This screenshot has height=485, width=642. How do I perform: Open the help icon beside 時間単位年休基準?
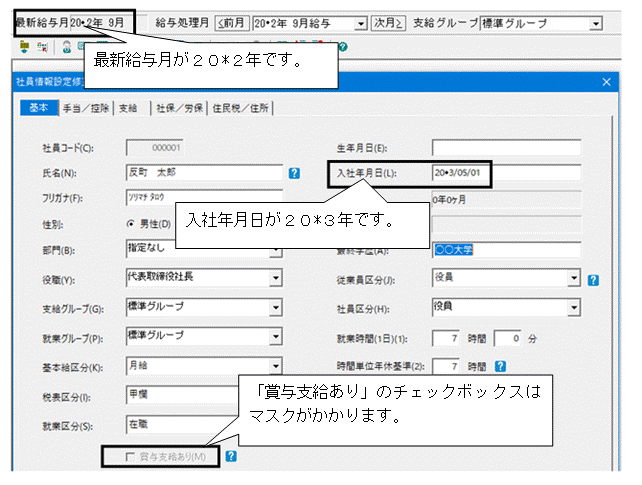[x=500, y=366]
